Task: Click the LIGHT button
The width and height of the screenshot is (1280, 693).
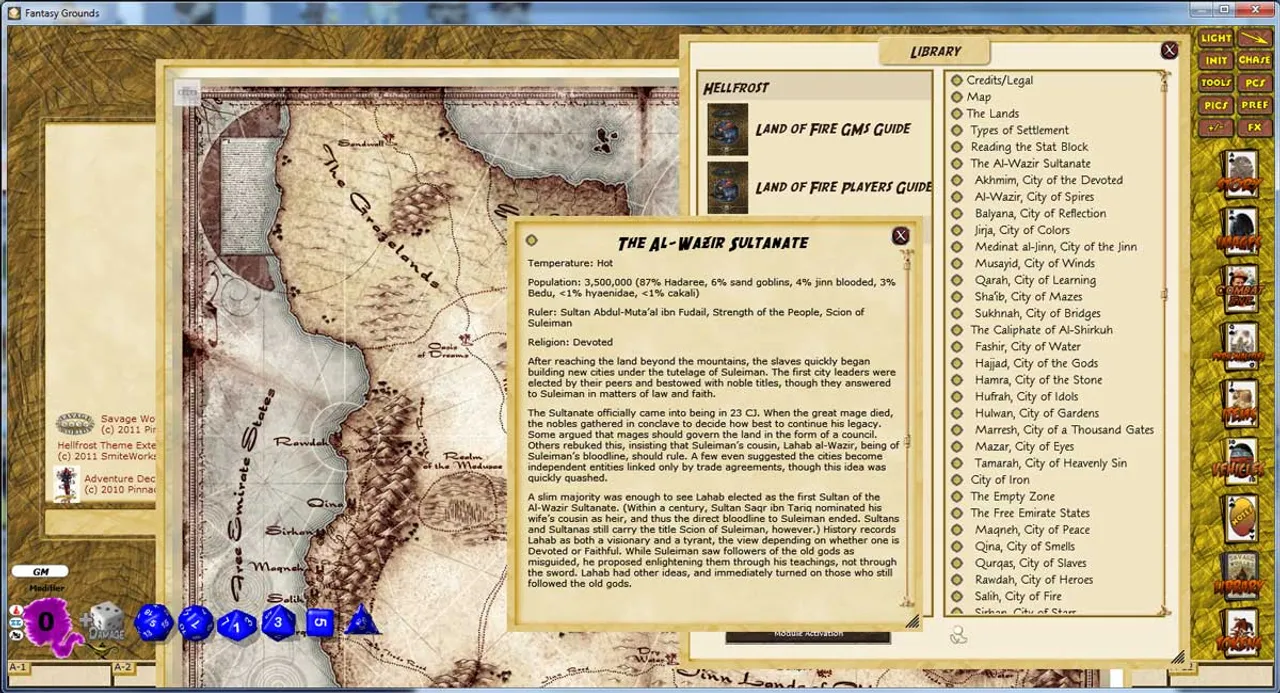Action: (x=1216, y=38)
